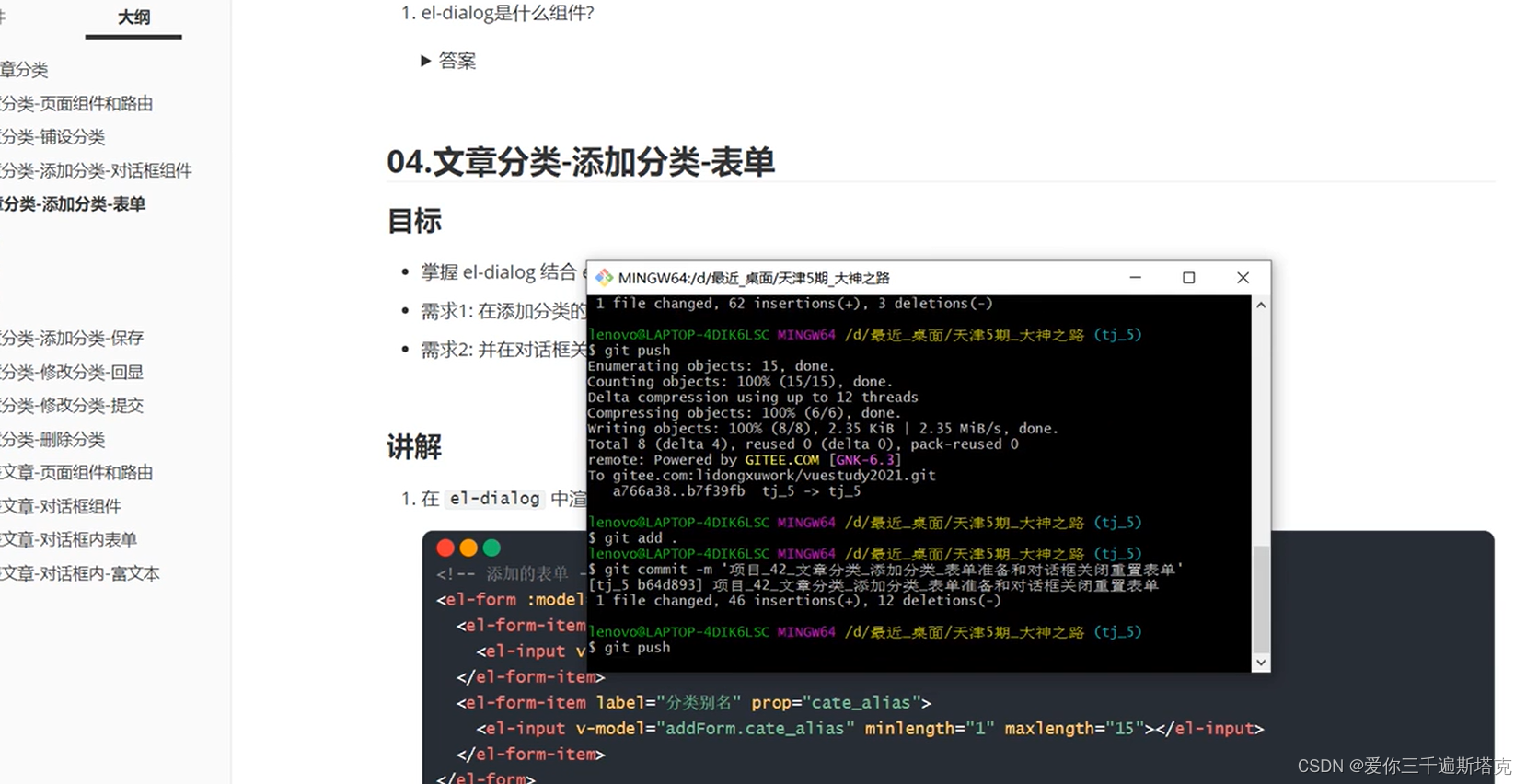Click question text el-dialog是什么组件
This screenshot has height=784, width=1526.
(x=508, y=13)
